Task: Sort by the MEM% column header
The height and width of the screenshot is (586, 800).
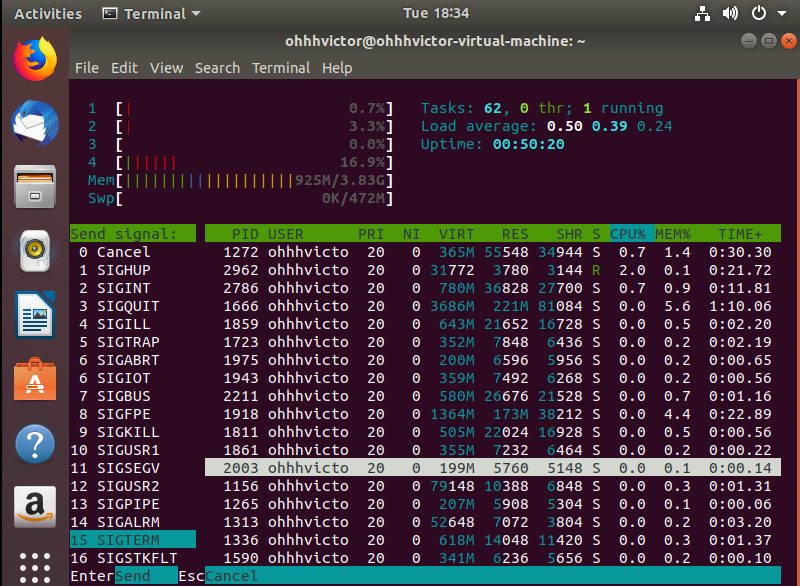Action: coord(672,234)
